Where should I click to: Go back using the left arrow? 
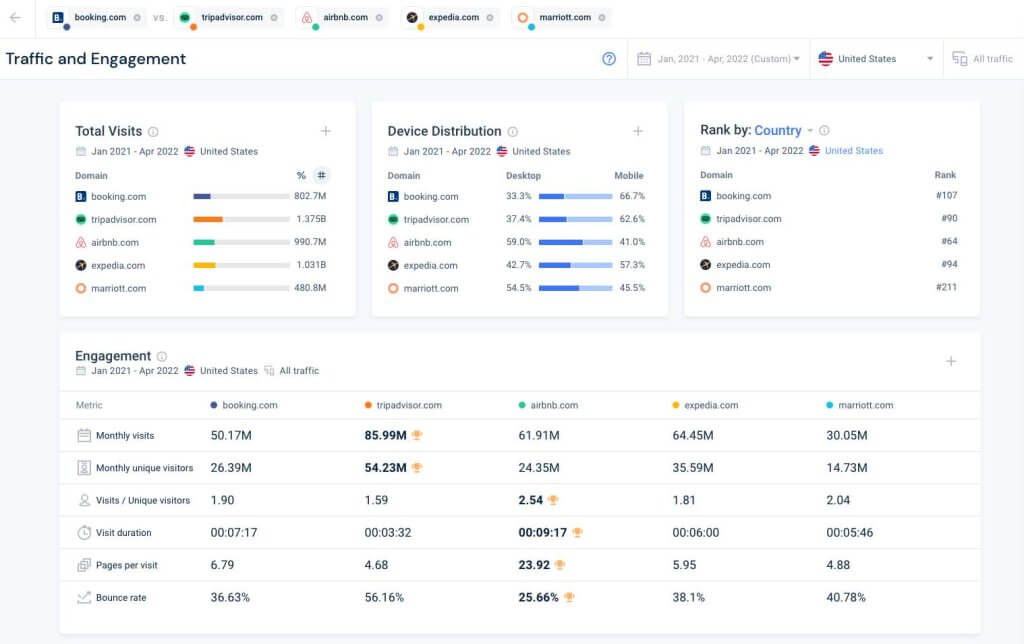15,18
